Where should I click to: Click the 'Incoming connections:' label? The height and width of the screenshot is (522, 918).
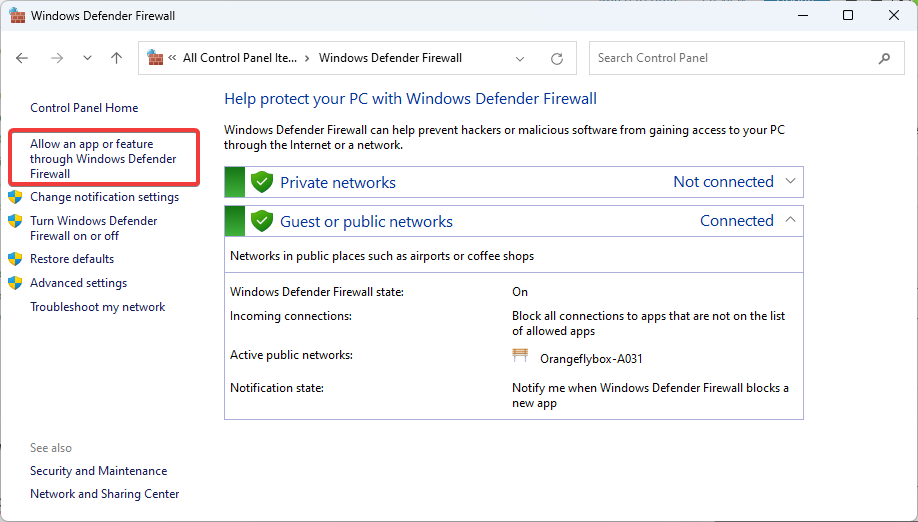click(x=291, y=316)
